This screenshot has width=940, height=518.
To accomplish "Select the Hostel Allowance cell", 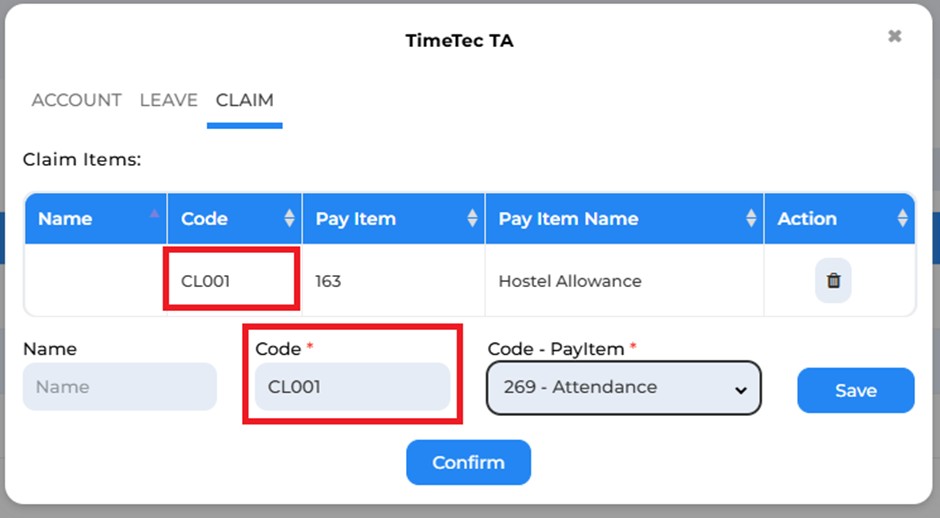I will coord(624,280).
